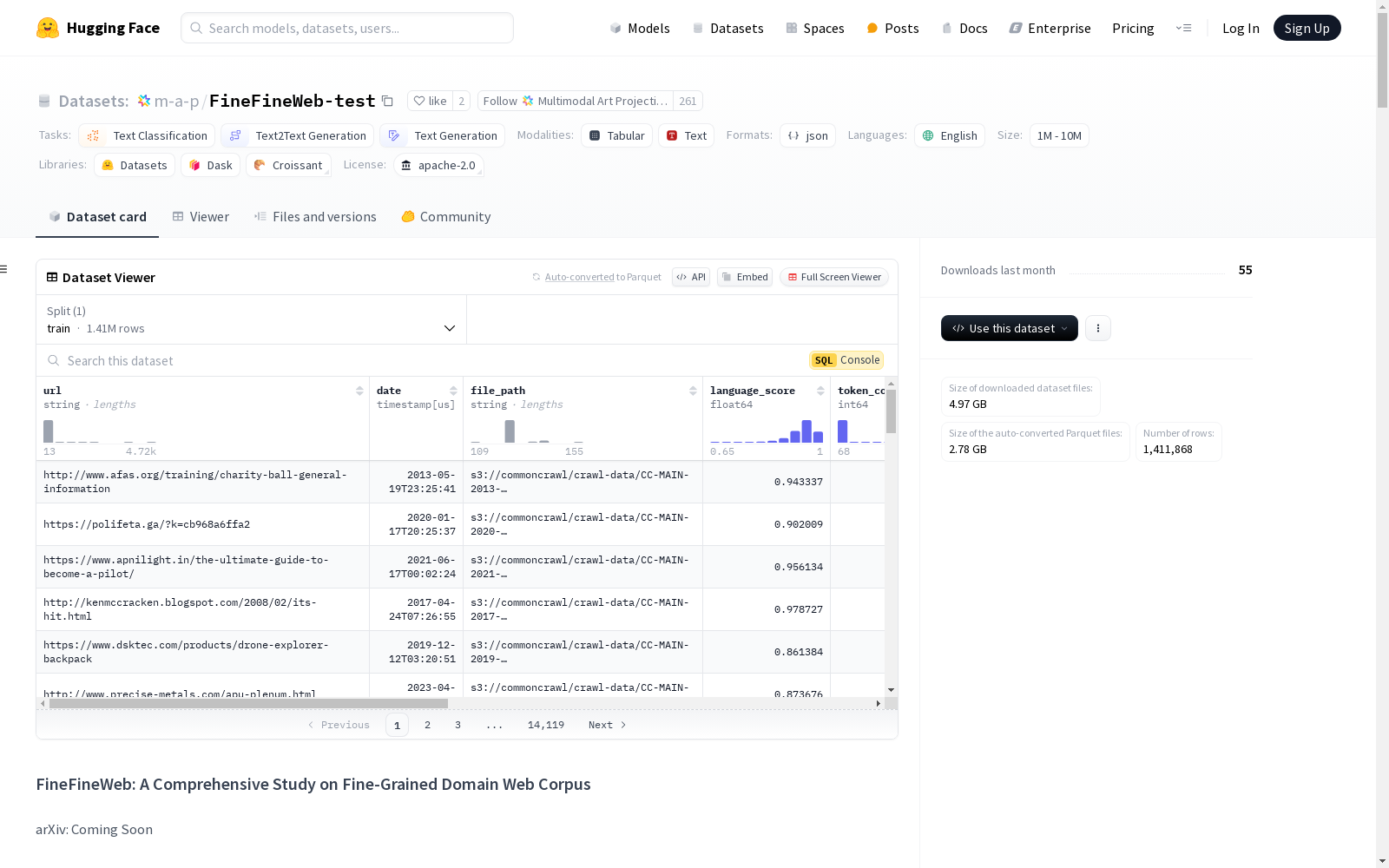Open the apache-2.0 license tag

tap(438, 165)
